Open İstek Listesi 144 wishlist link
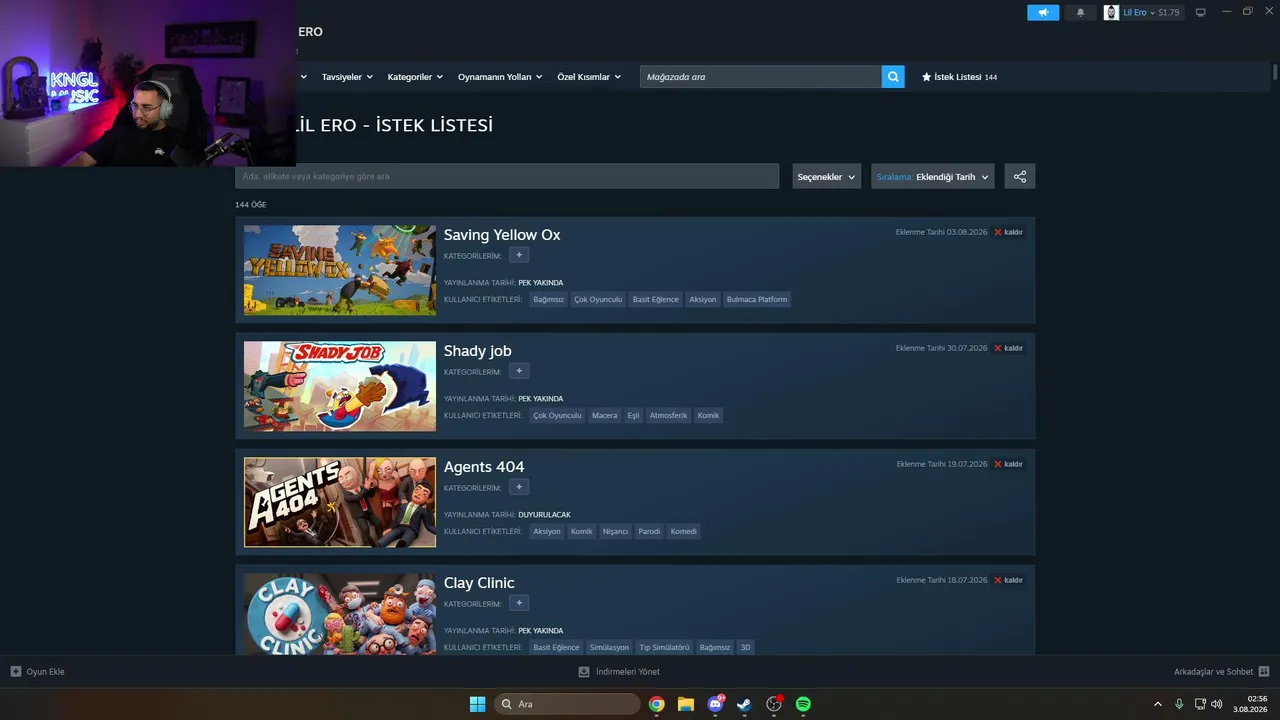Screen dimensions: 1280x720 [x=959, y=77]
